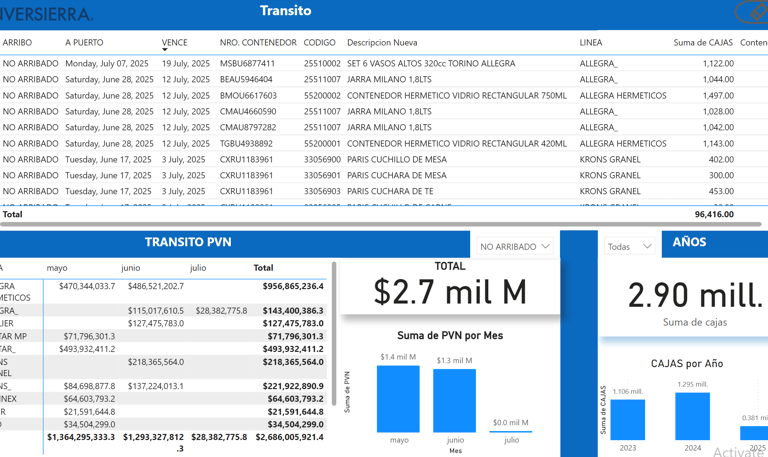Select container CMAU8797282

click(248, 127)
